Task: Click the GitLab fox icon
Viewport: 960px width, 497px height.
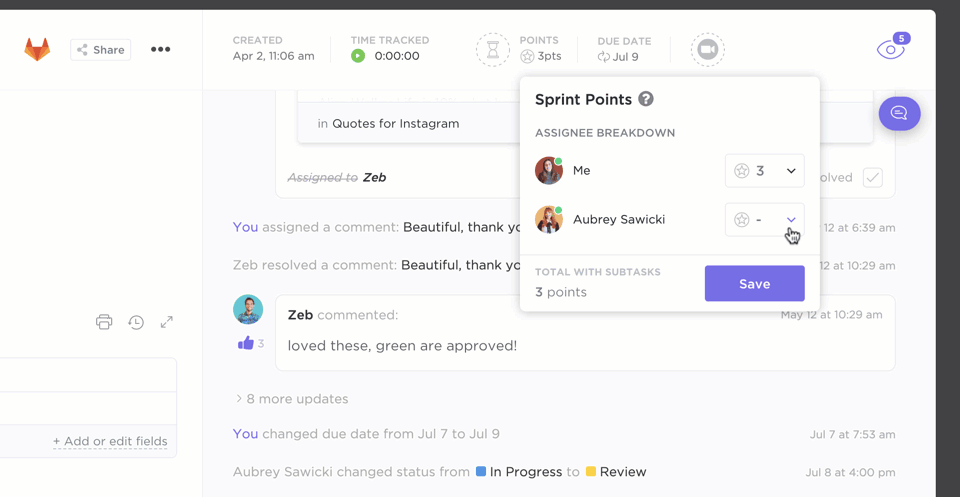Action: click(37, 49)
